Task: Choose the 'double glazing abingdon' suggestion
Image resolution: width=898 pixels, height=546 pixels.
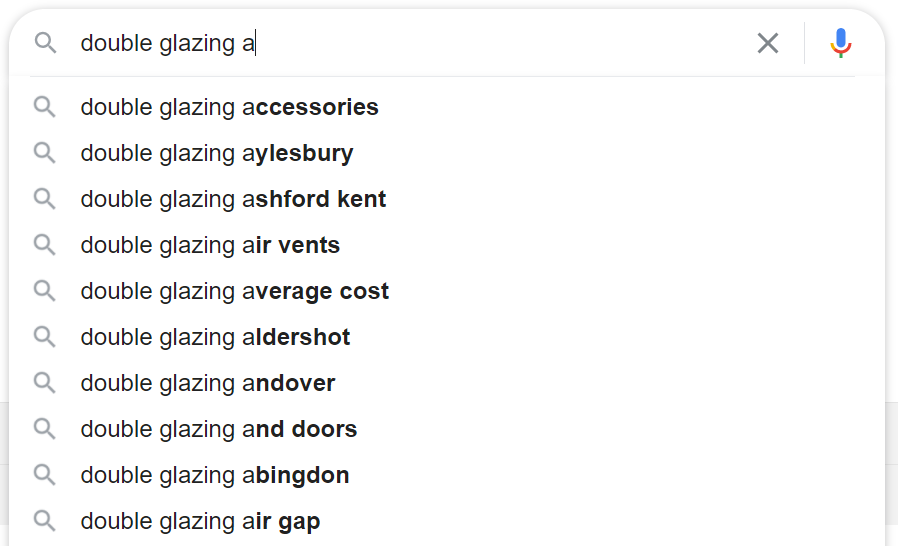Action: click(447, 475)
